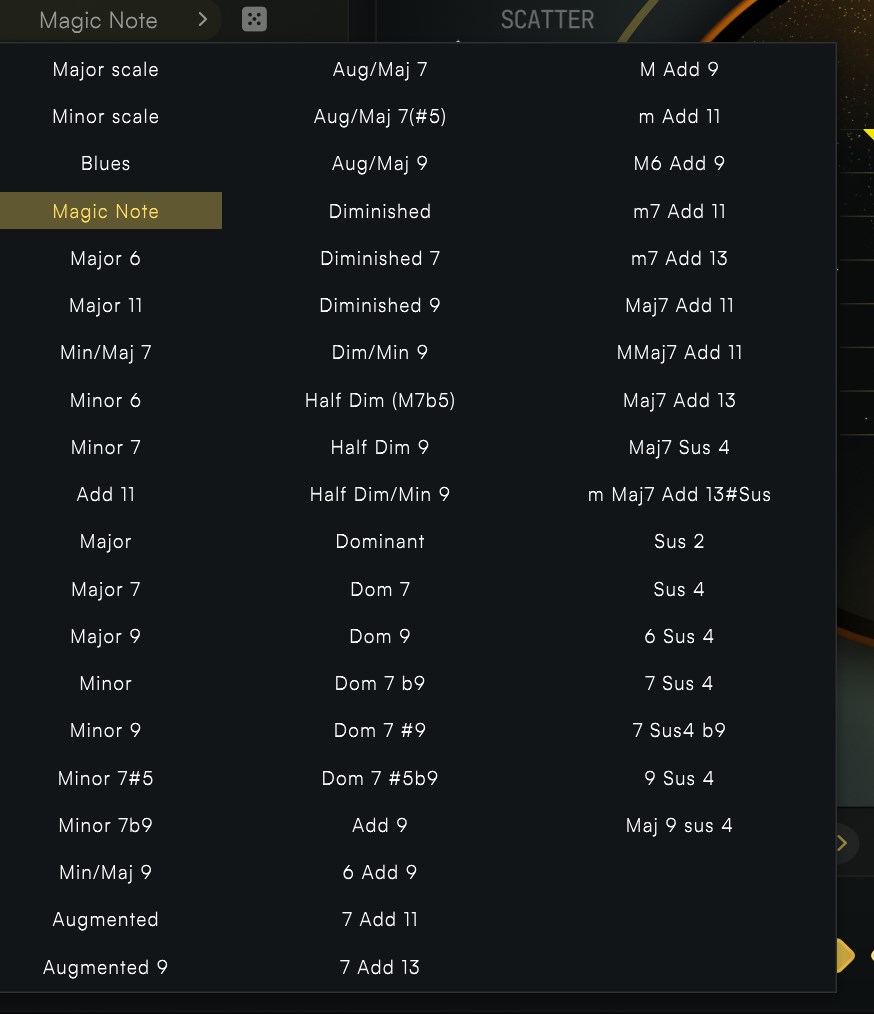Click the SCATTER section label
Screen dimensions: 874x1014
pyautogui.click(x=547, y=19)
